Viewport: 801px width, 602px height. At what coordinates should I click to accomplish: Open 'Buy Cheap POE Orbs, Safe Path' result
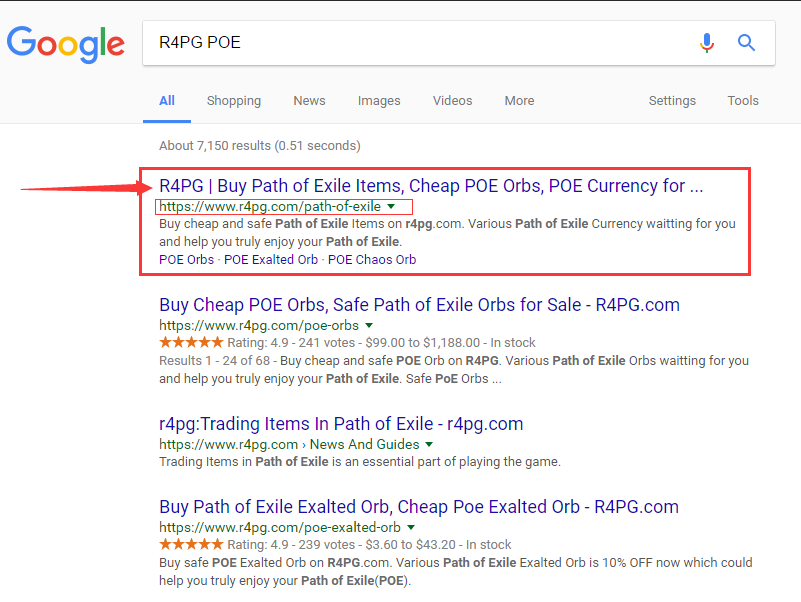[x=419, y=305]
